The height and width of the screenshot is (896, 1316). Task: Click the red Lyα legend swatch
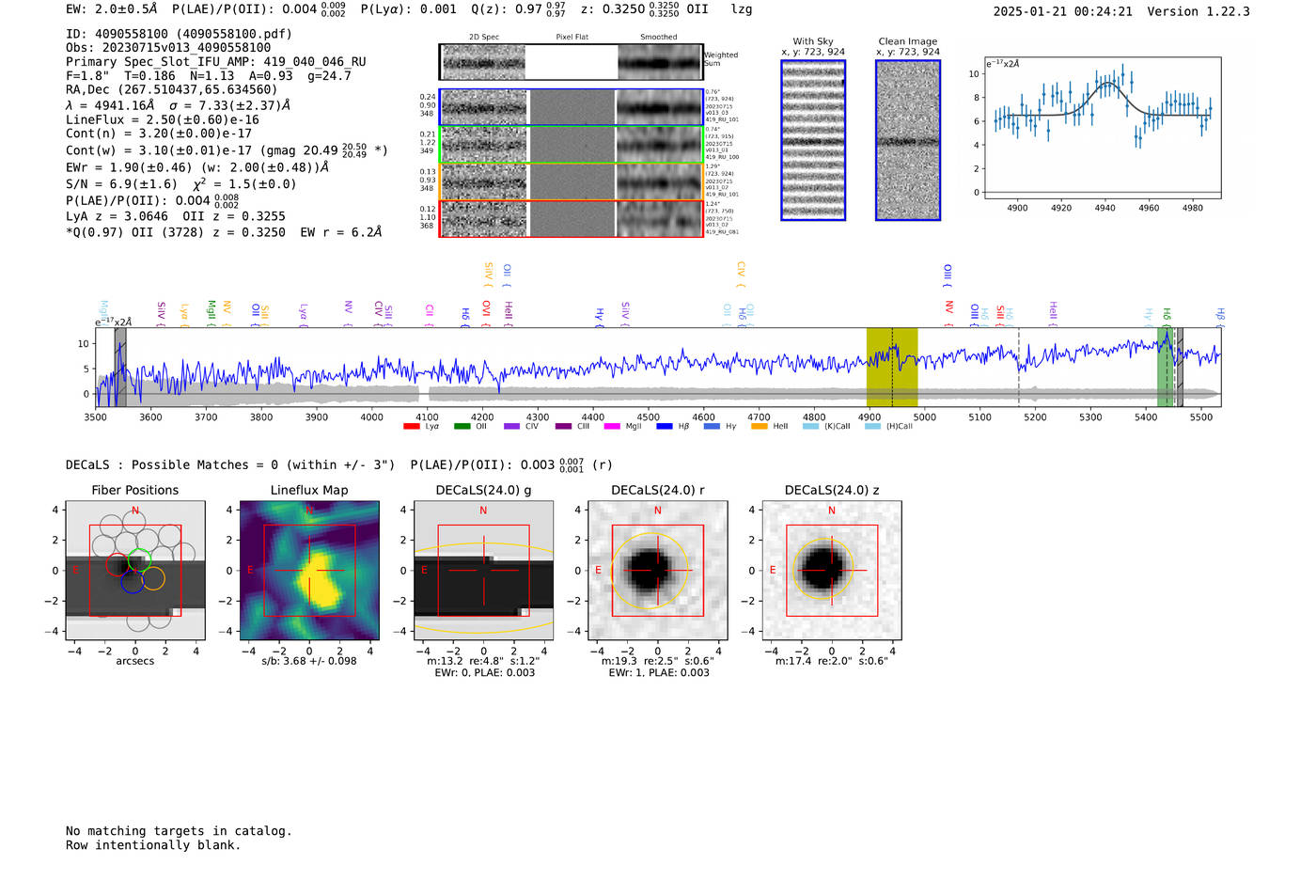pyautogui.click(x=411, y=426)
